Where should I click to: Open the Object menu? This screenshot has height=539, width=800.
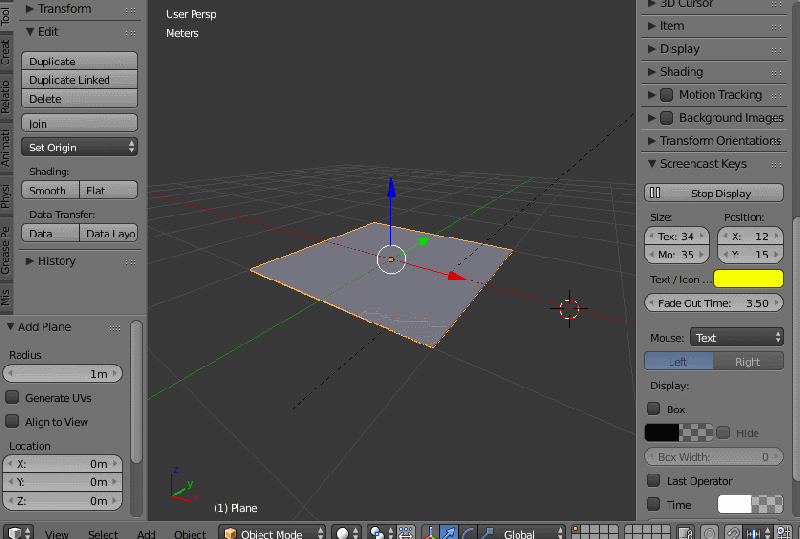point(190,534)
